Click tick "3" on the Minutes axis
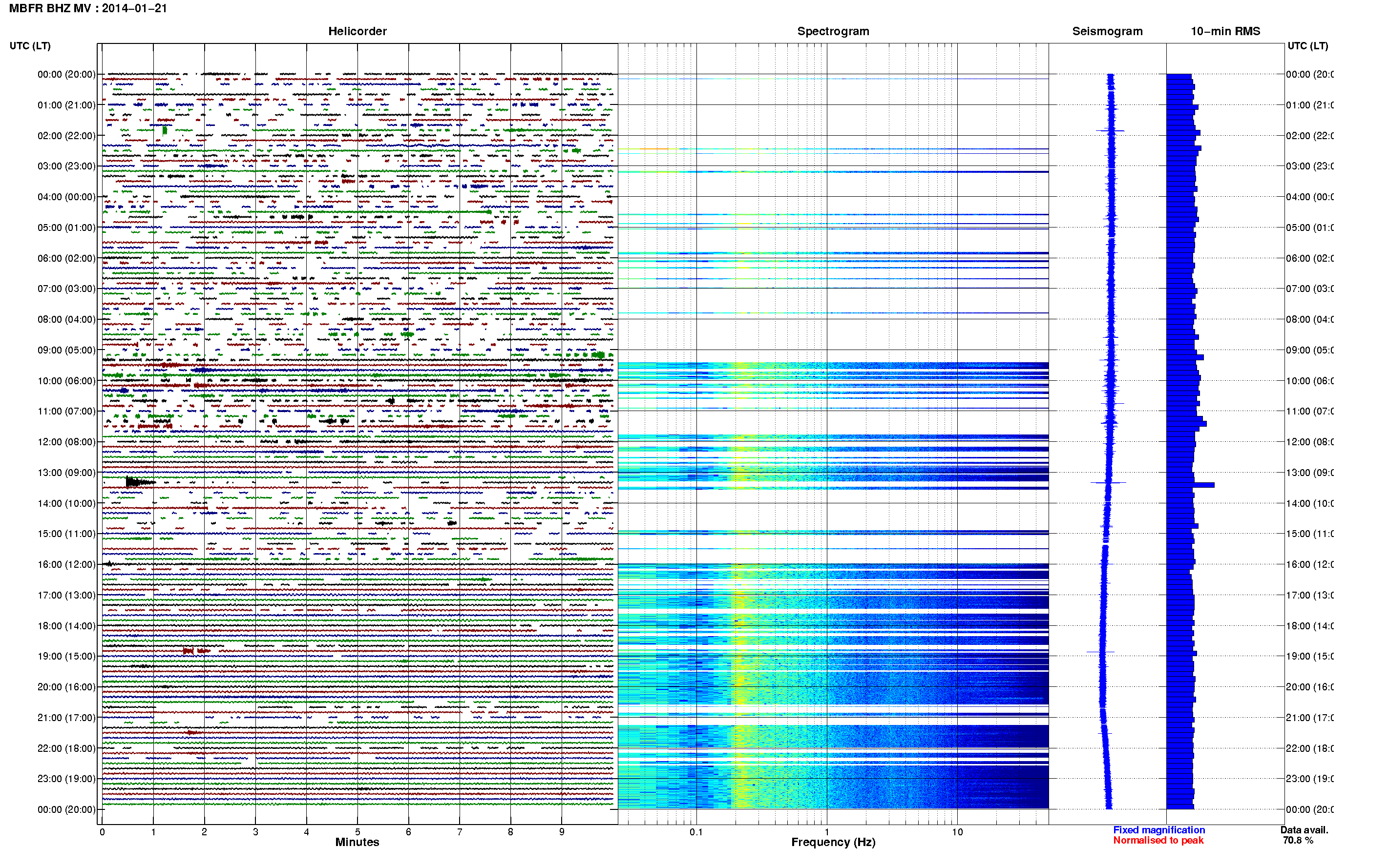1389x868 pixels. pos(255,832)
